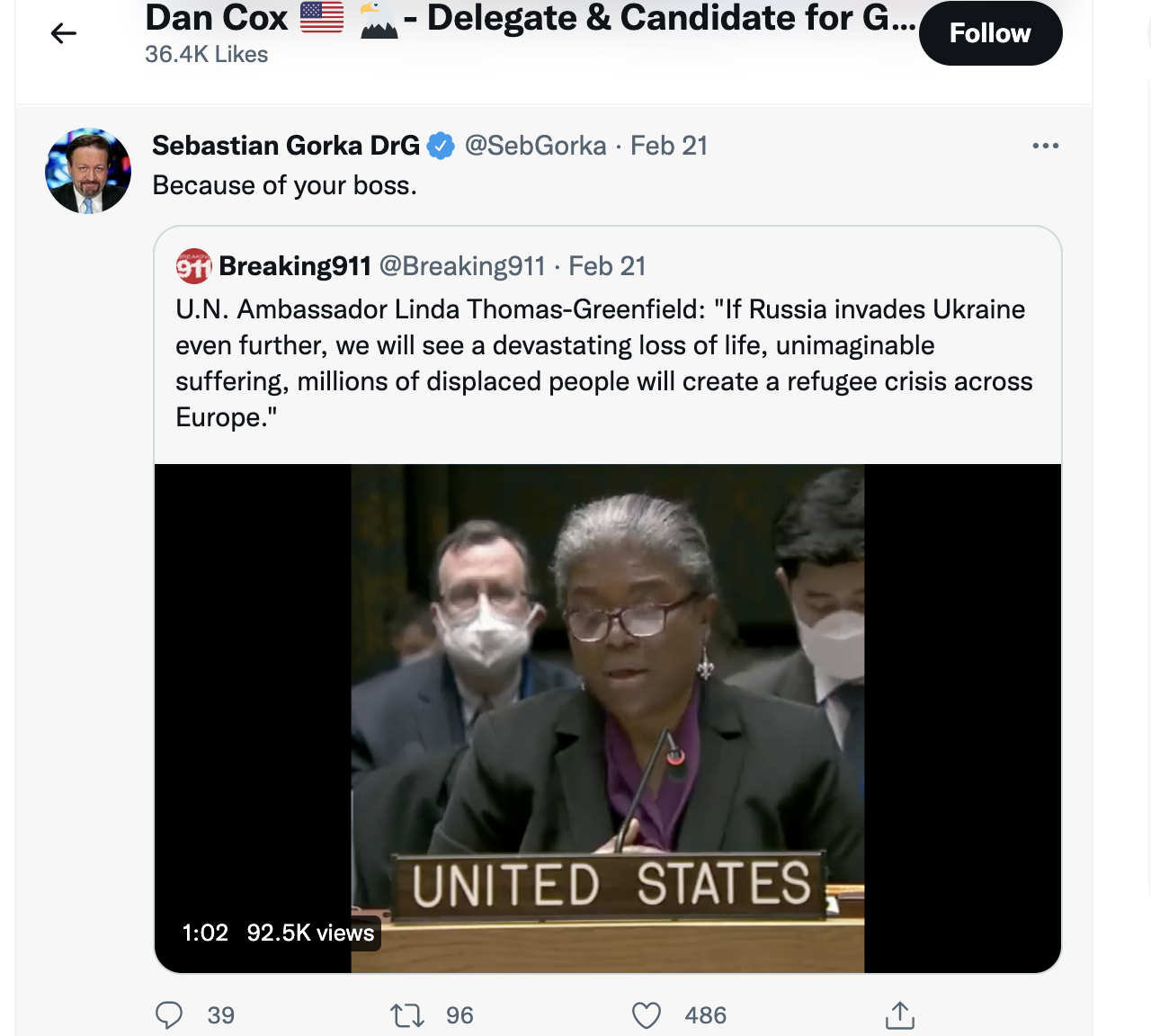Viewport: 1151px width, 1036px height.
Task: Follow Dan Cox's account
Action: click(x=990, y=34)
